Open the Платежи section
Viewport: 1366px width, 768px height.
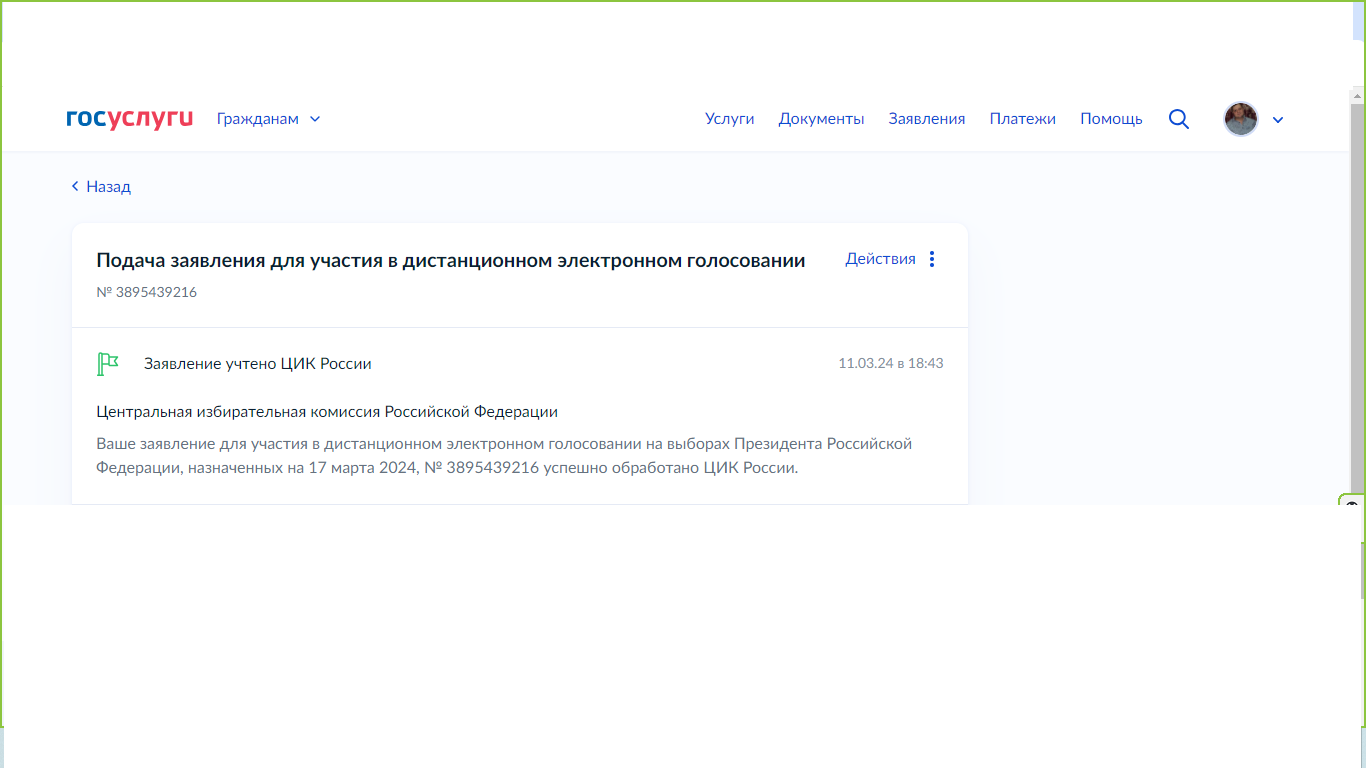(x=1023, y=119)
